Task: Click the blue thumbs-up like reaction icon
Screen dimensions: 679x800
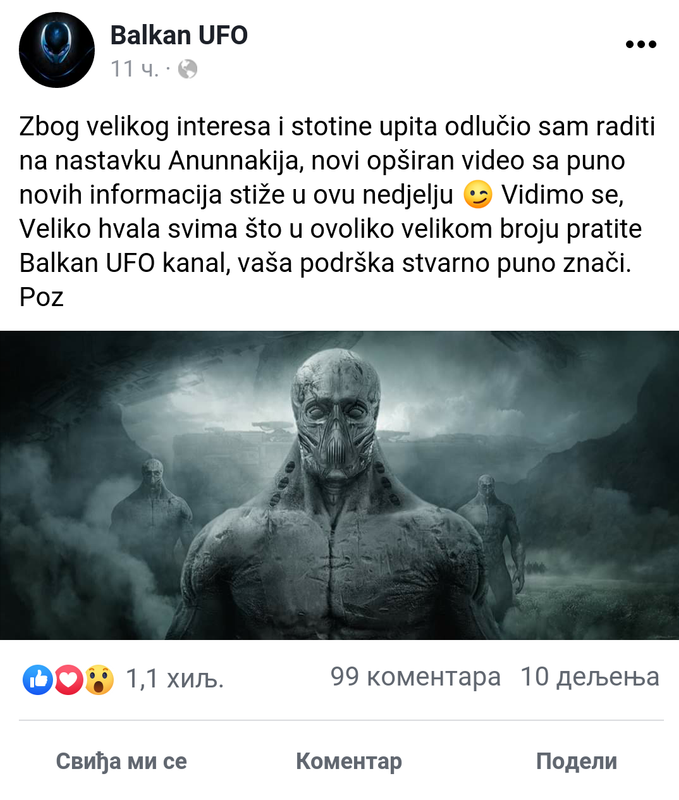Action: click(38, 680)
